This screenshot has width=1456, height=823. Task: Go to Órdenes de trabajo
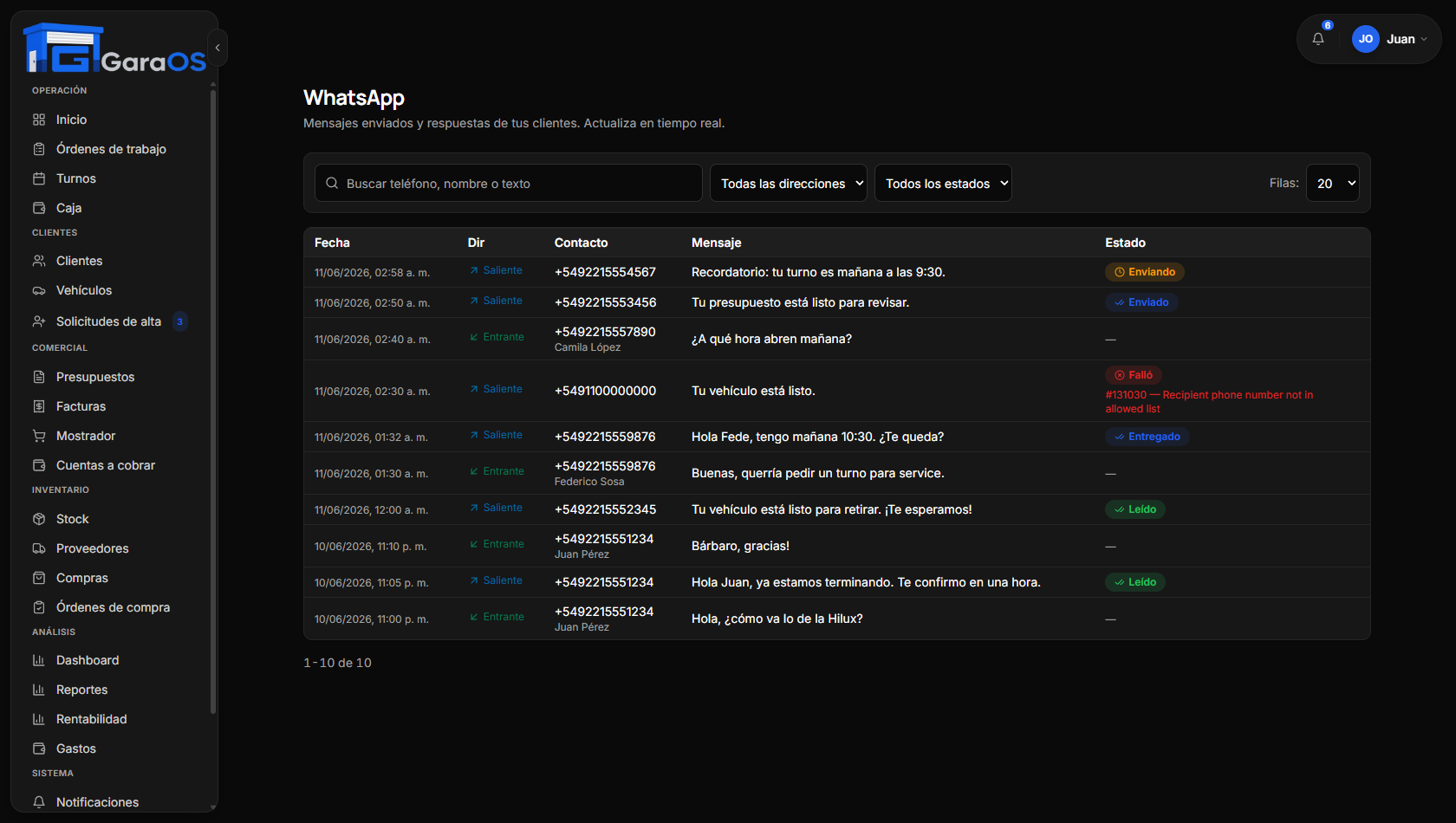[111, 149]
